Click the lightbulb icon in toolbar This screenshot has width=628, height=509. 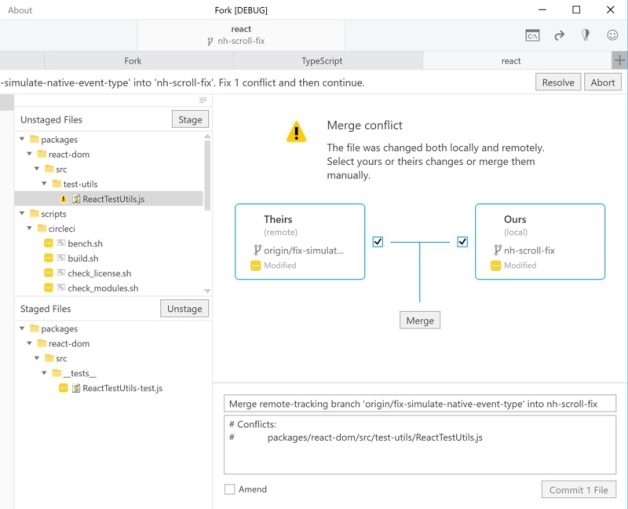pyautogui.click(x=586, y=35)
